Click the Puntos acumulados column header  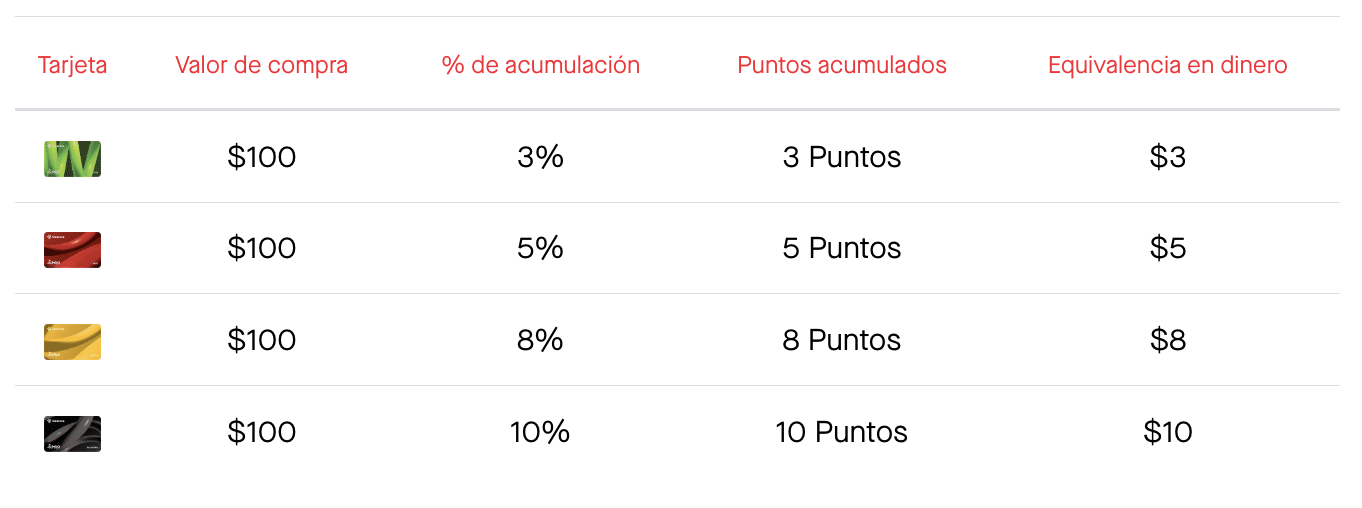pos(842,65)
